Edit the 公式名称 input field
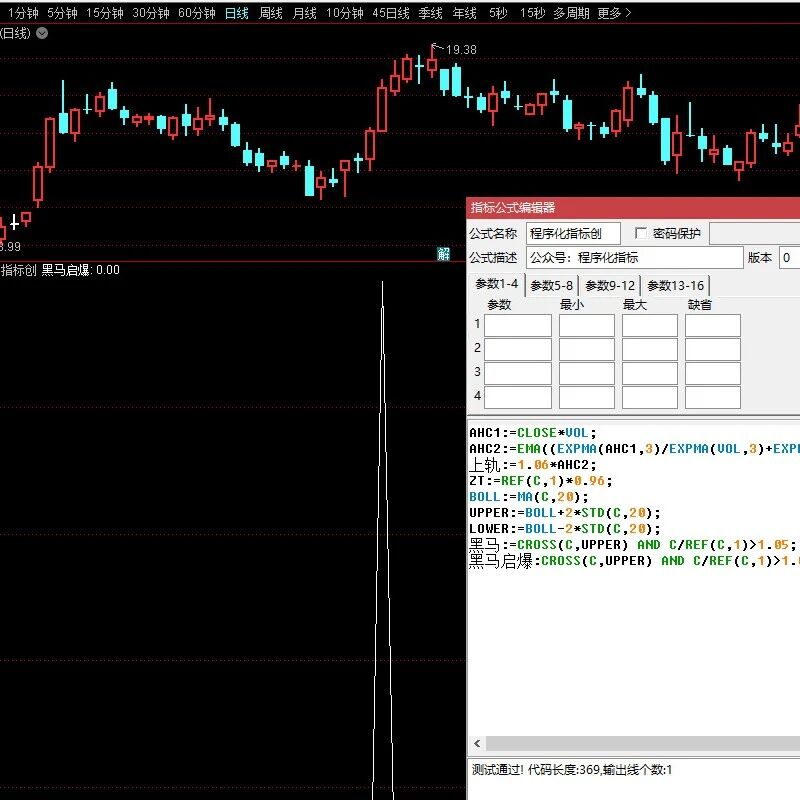The width and height of the screenshot is (800, 800). coord(573,234)
